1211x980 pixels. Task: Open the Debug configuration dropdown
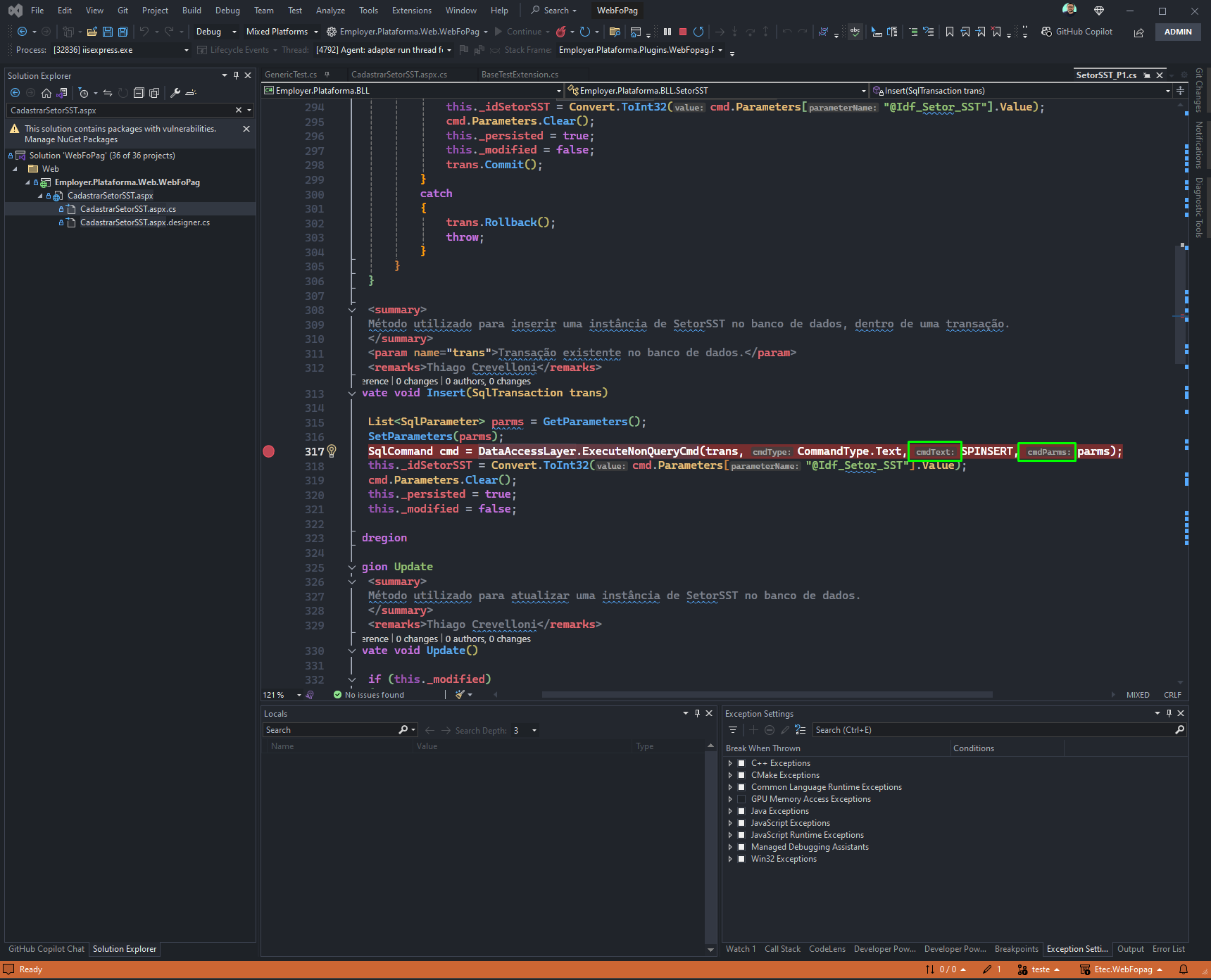coord(216,32)
